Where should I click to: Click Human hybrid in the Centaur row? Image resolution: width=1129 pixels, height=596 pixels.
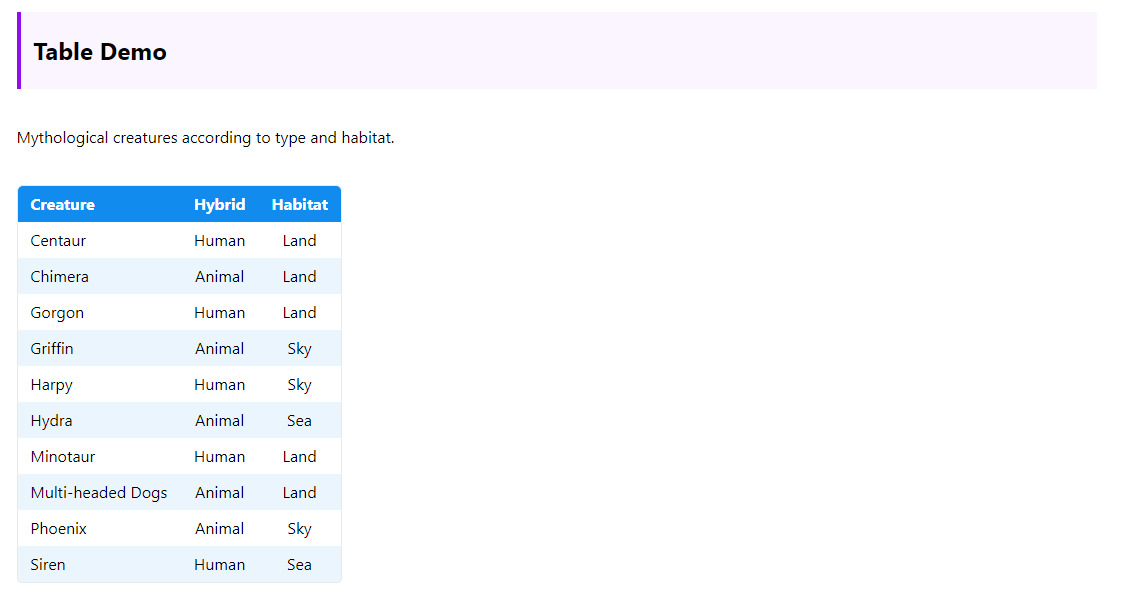[x=219, y=241]
